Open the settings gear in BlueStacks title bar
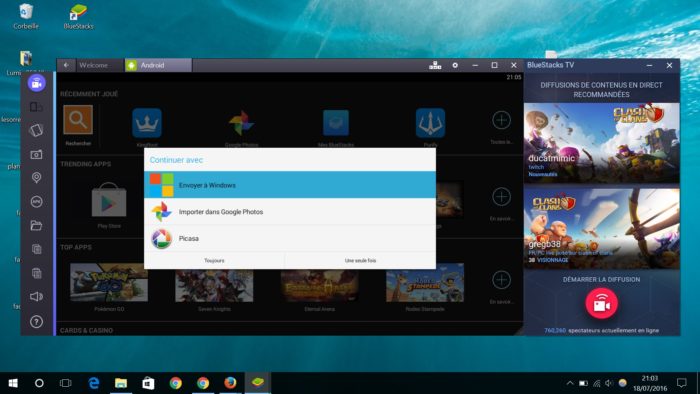This screenshot has height=394, width=700. pos(455,65)
